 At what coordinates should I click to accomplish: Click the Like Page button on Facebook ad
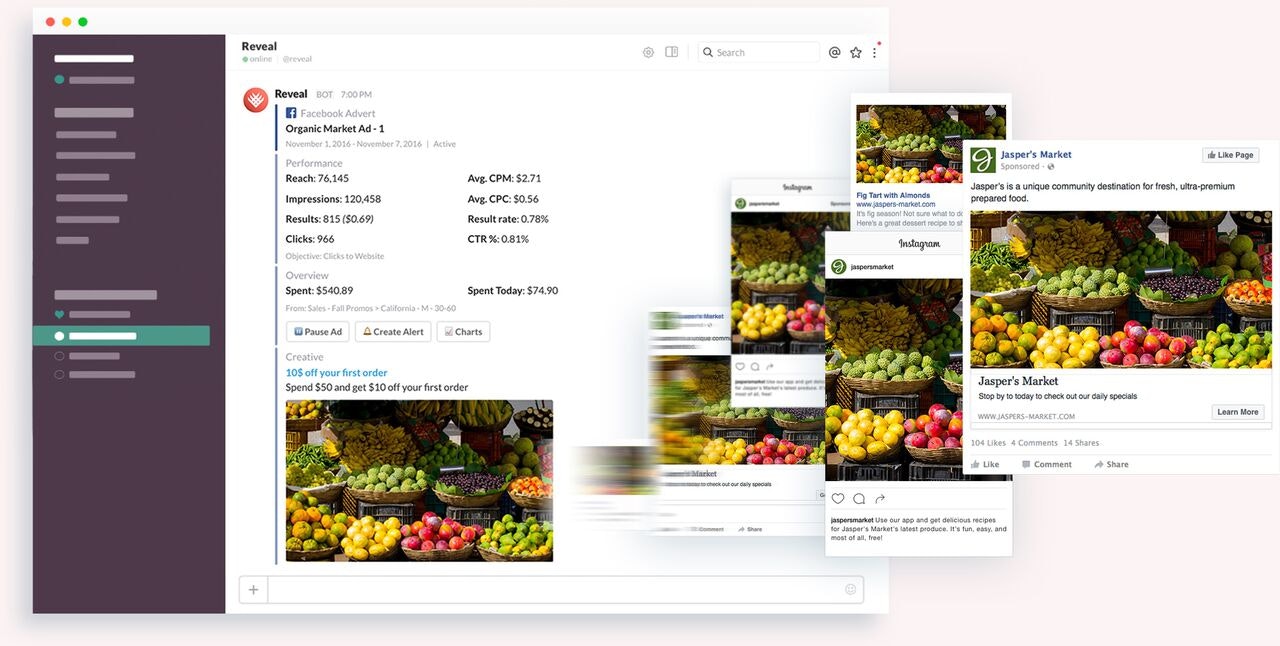[1230, 155]
